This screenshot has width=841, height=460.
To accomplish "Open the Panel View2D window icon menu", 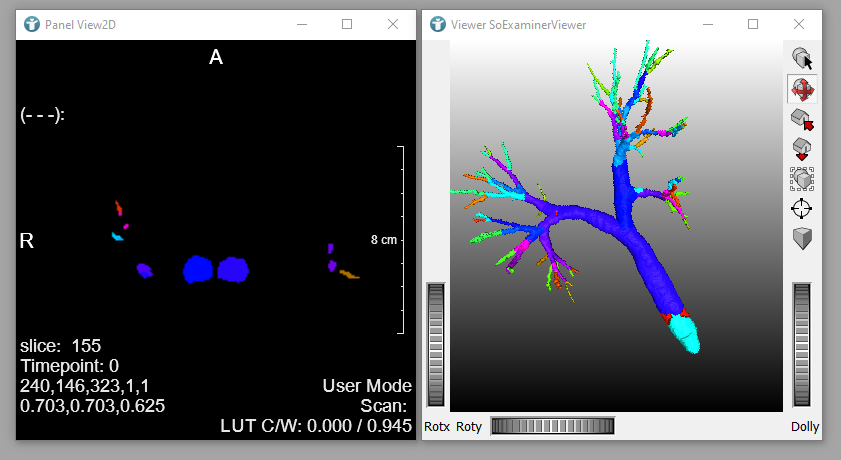I will point(31,24).
